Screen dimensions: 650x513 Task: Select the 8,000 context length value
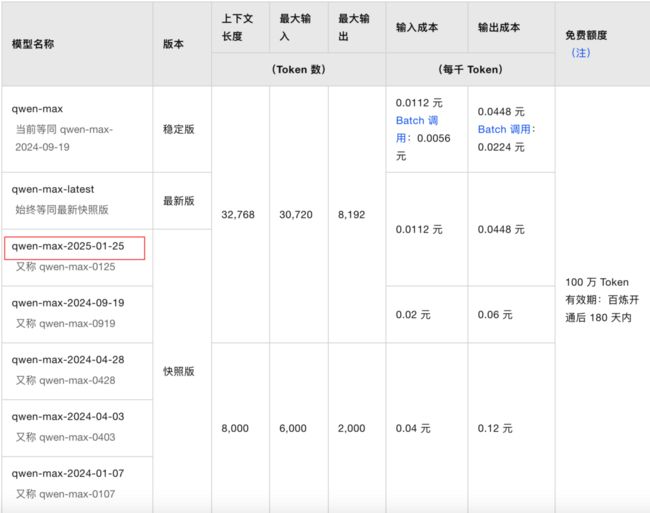(235, 428)
